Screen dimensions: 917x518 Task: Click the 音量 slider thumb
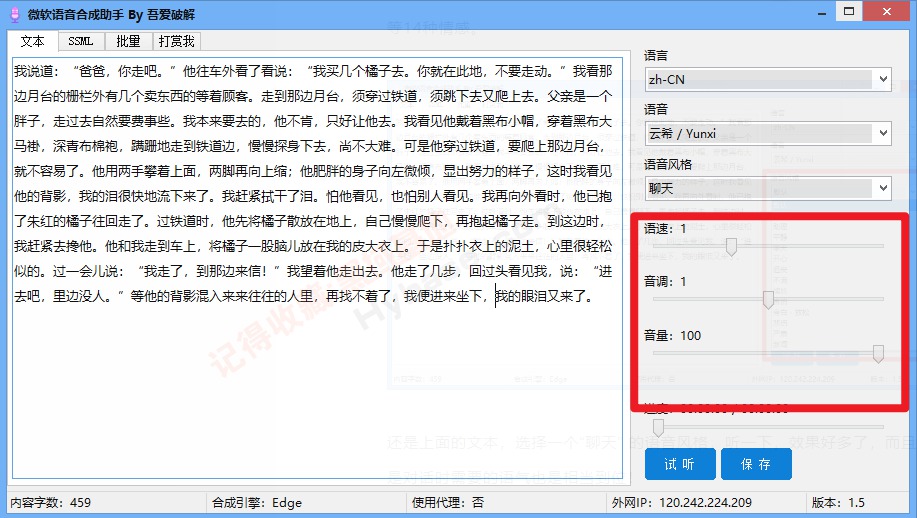click(878, 353)
